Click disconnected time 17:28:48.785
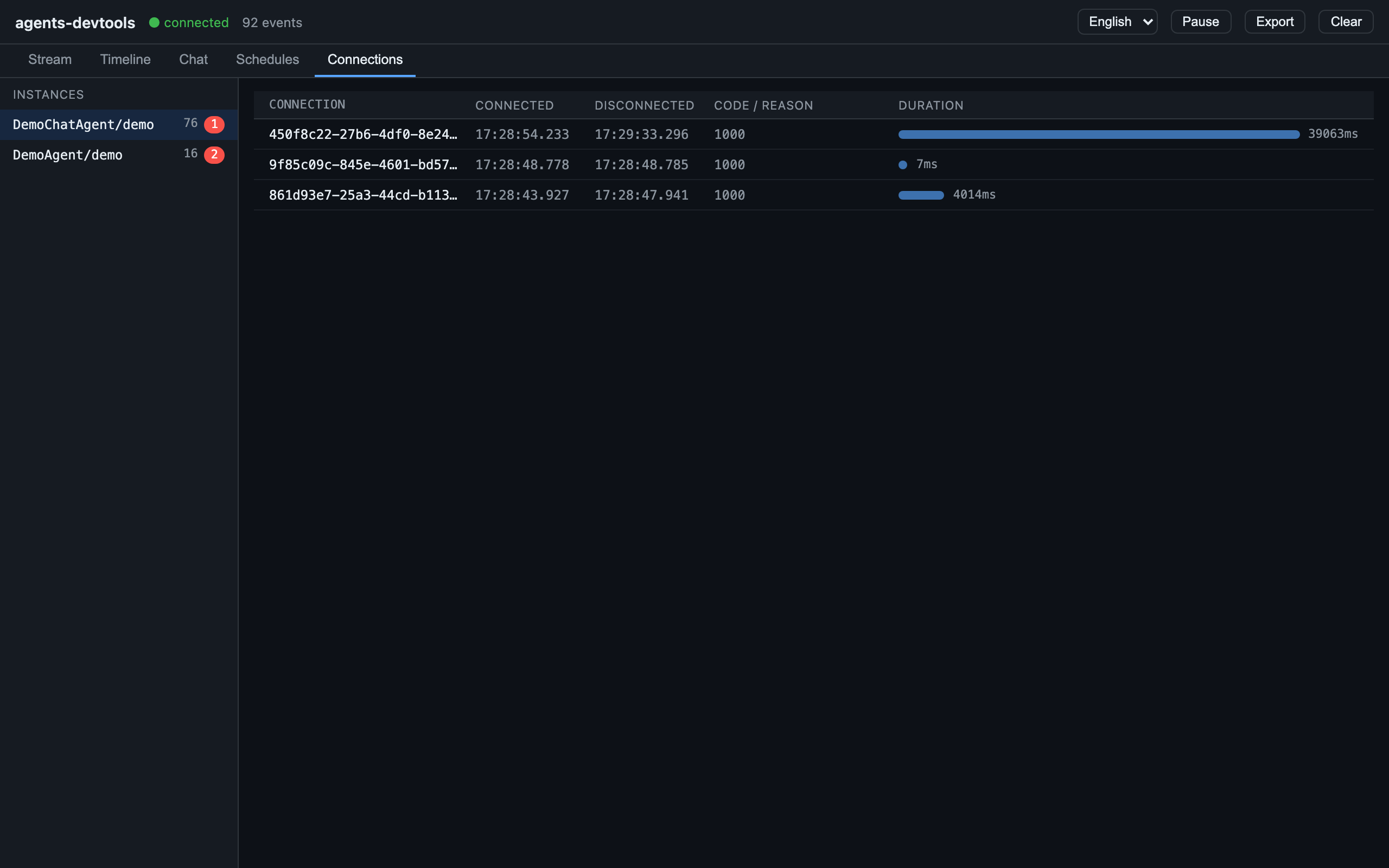 tap(641, 165)
